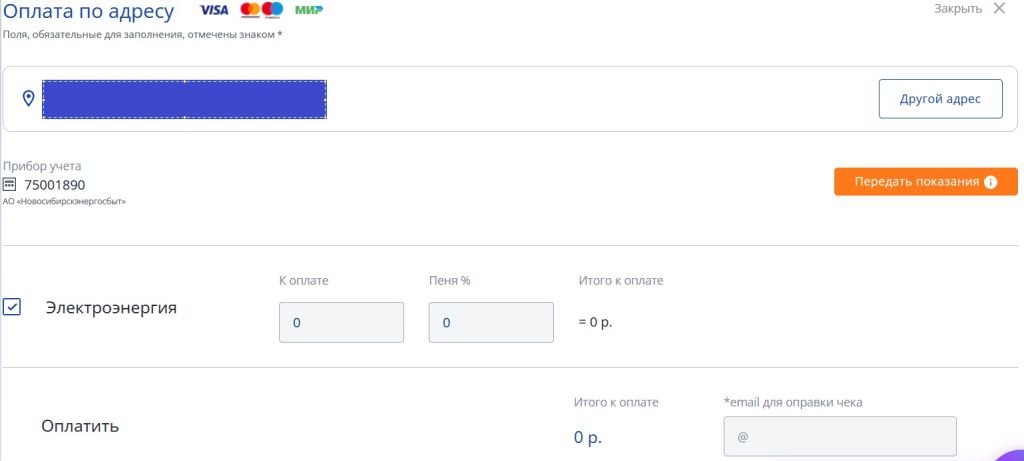Click the Оплатить label
1024x461 pixels.
(80, 426)
